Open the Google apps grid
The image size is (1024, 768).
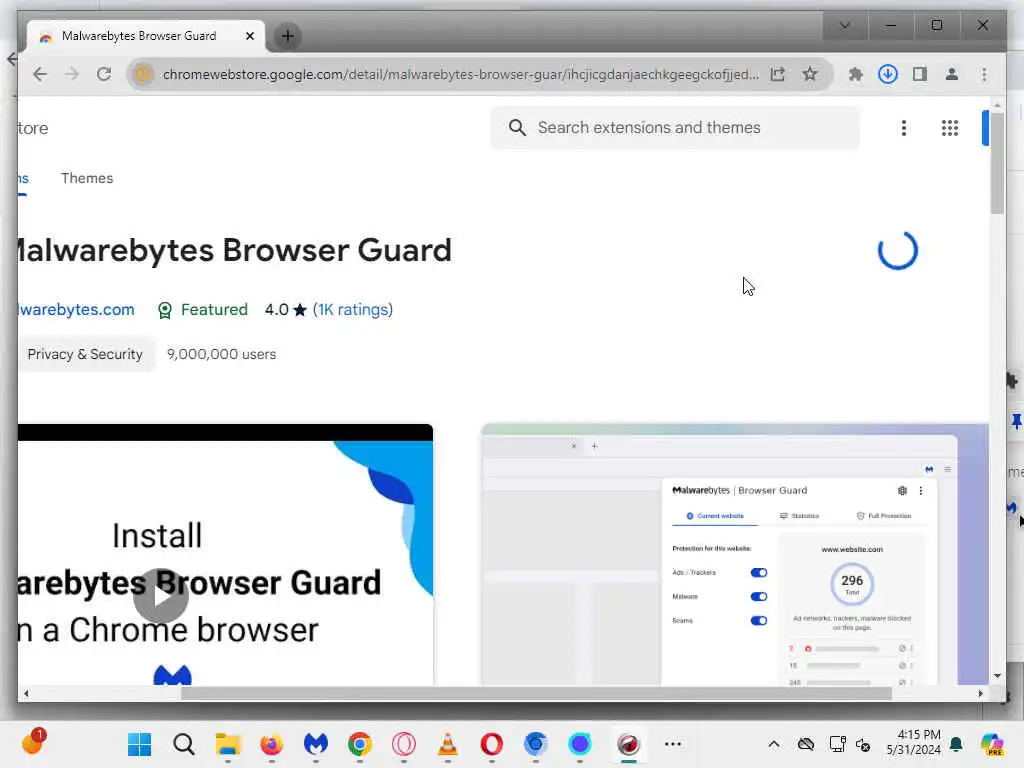(950, 128)
